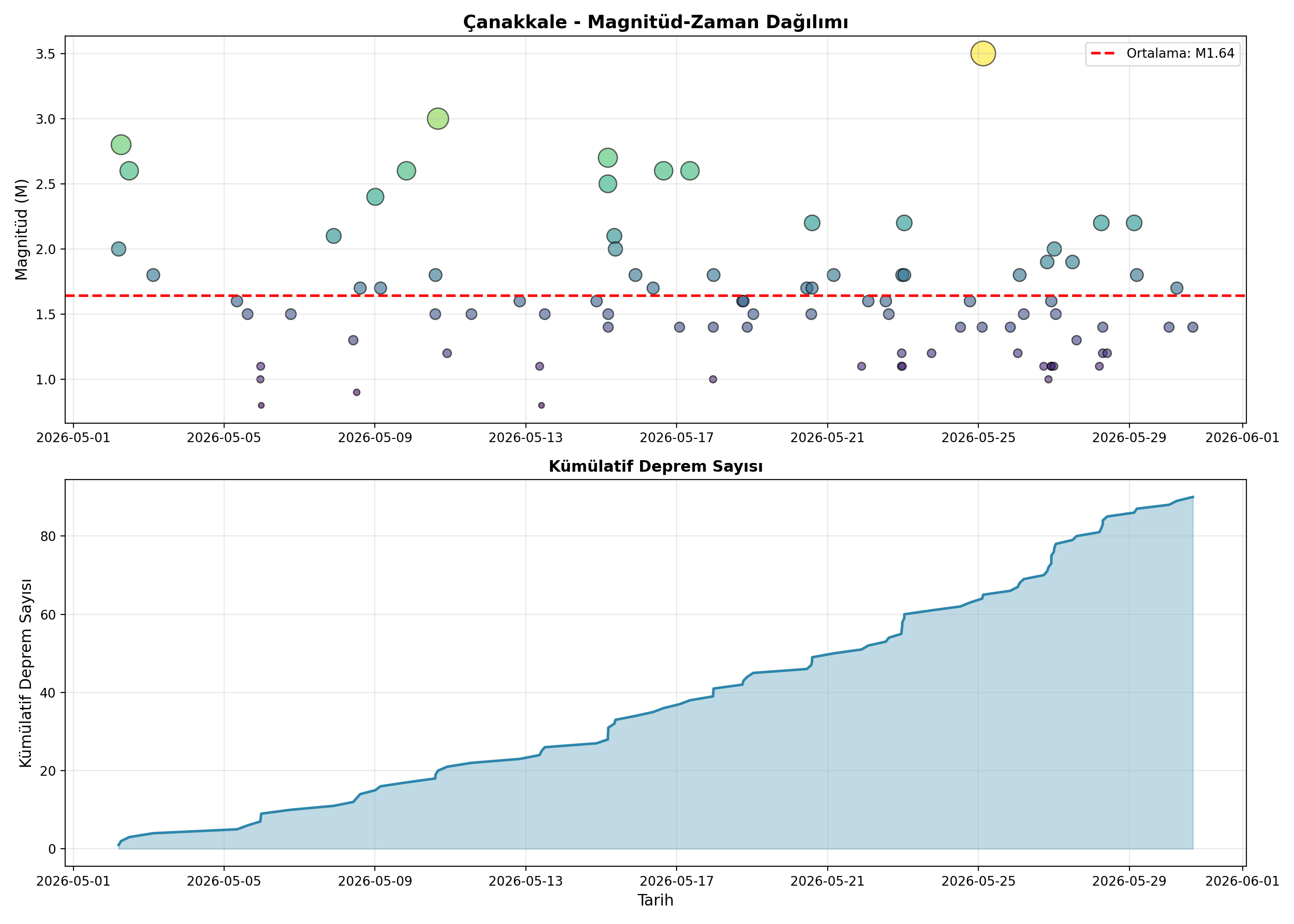
Task: Click '2026-06-01' under the cumulative chart
Action: (x=1242, y=881)
